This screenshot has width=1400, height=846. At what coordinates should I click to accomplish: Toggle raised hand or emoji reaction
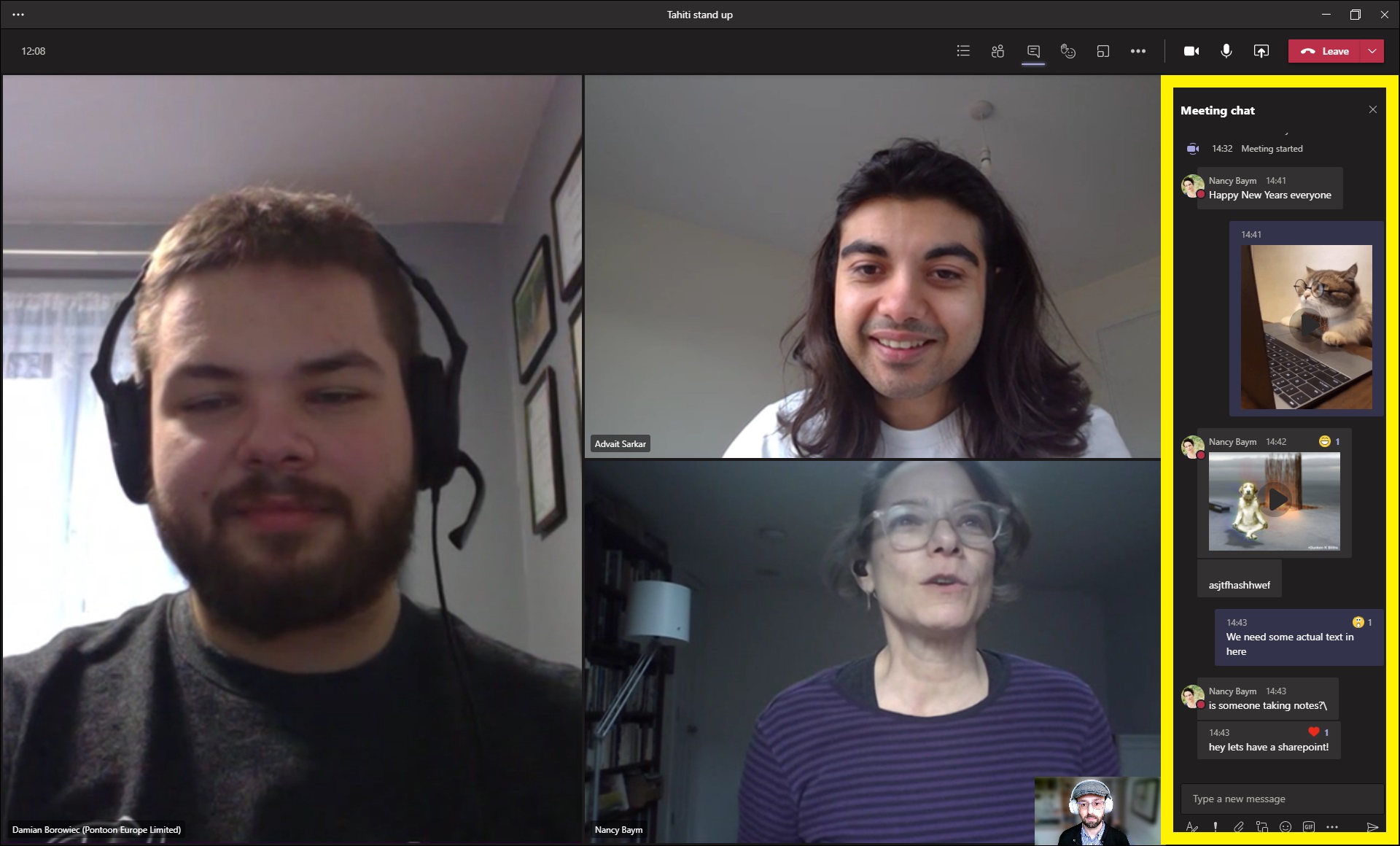pos(1067,51)
